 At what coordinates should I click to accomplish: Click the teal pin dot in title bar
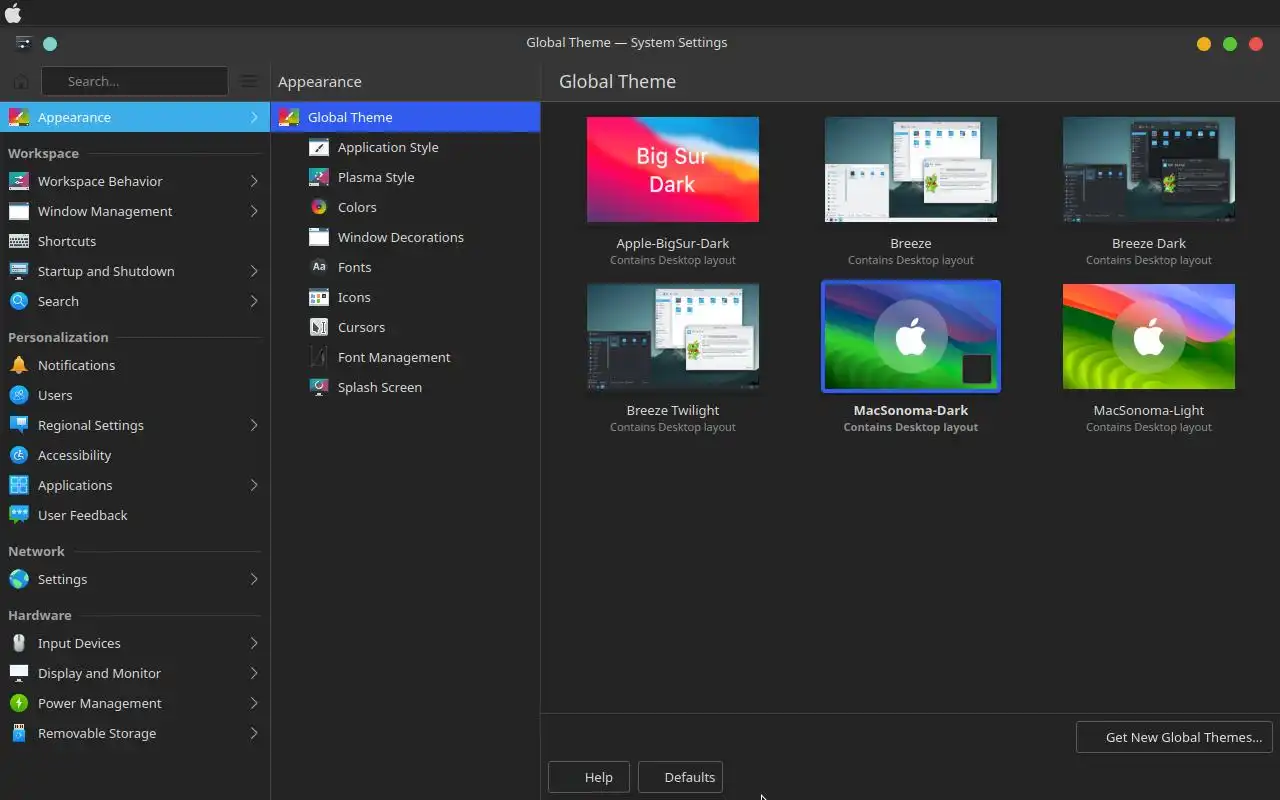[x=50, y=43]
